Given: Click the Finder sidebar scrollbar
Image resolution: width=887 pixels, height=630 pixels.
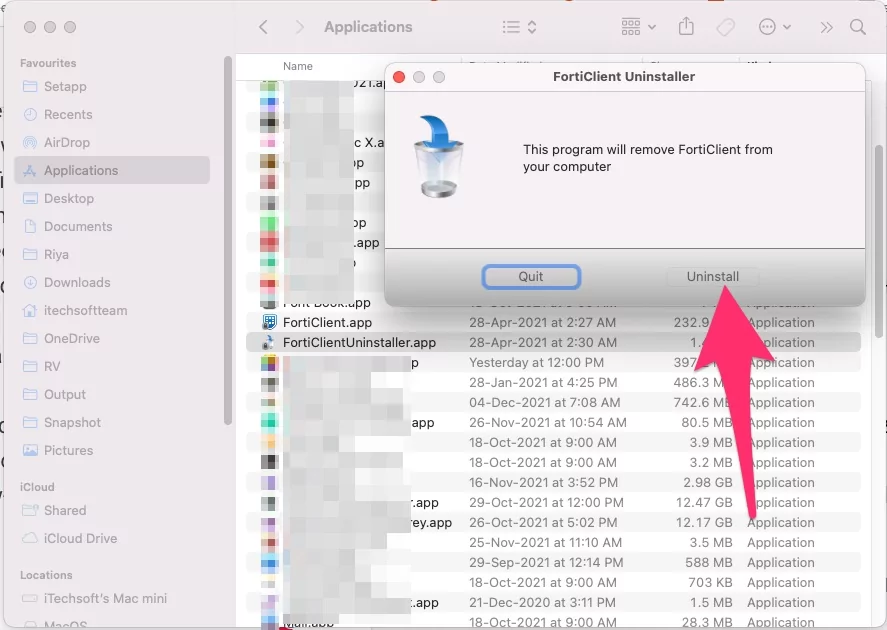Looking at the screenshot, I should point(228,240).
